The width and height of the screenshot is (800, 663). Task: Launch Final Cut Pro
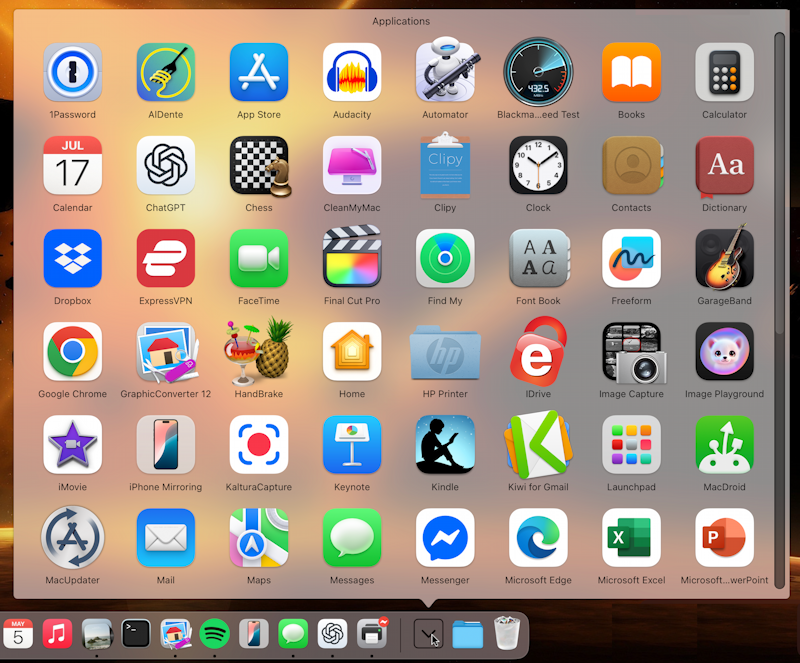pos(352,256)
